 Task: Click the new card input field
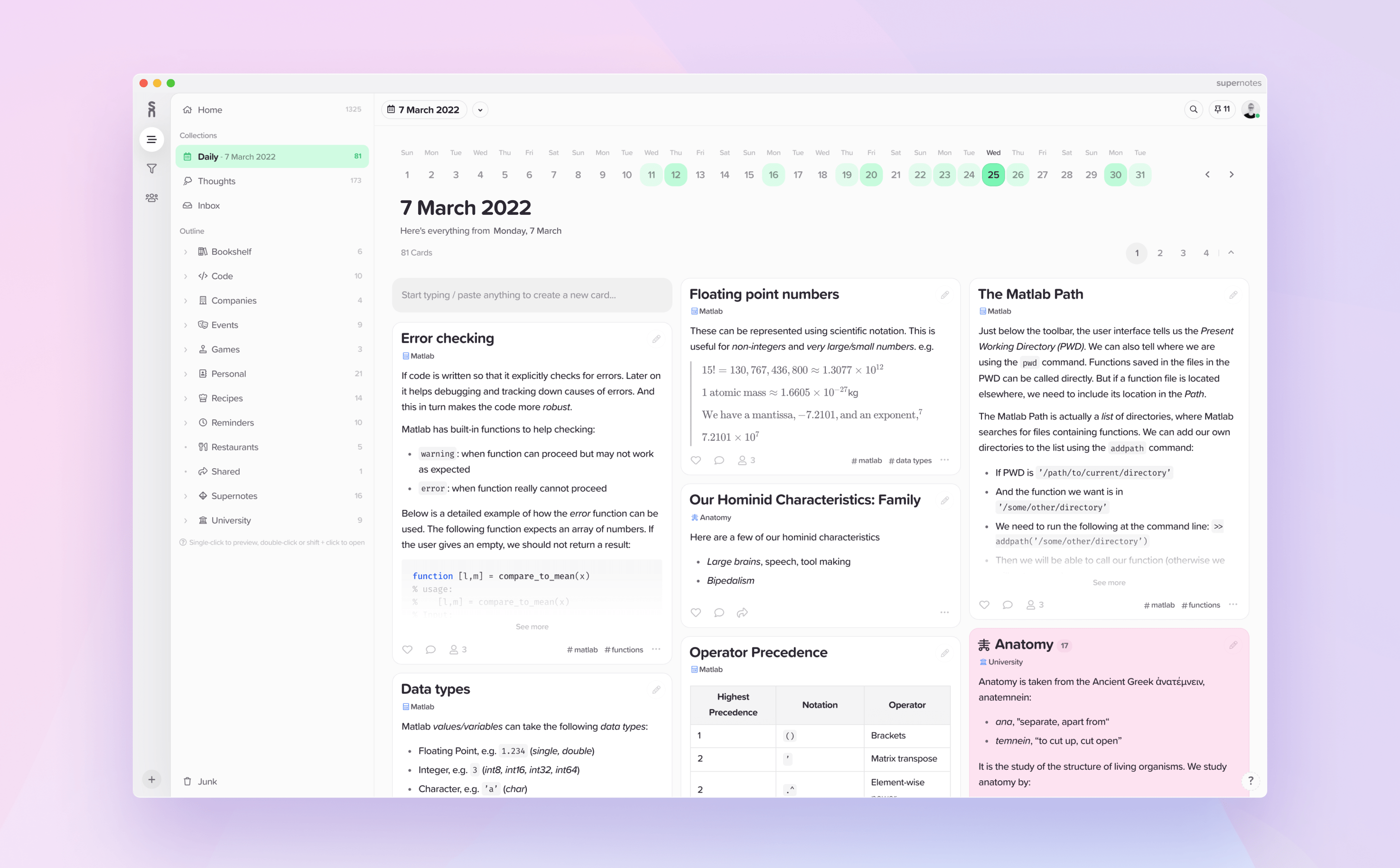(530, 294)
